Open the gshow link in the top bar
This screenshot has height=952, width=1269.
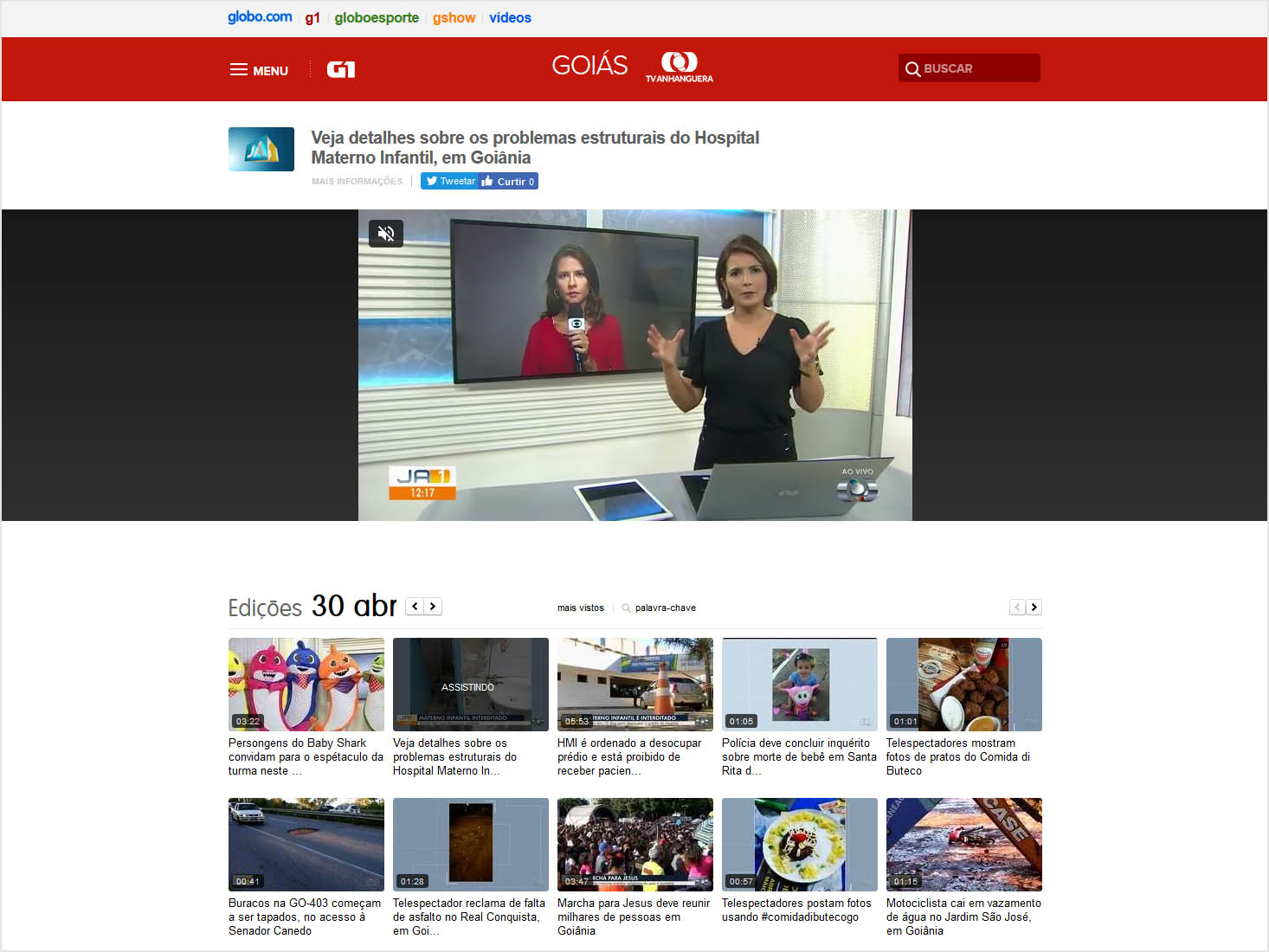coord(454,17)
